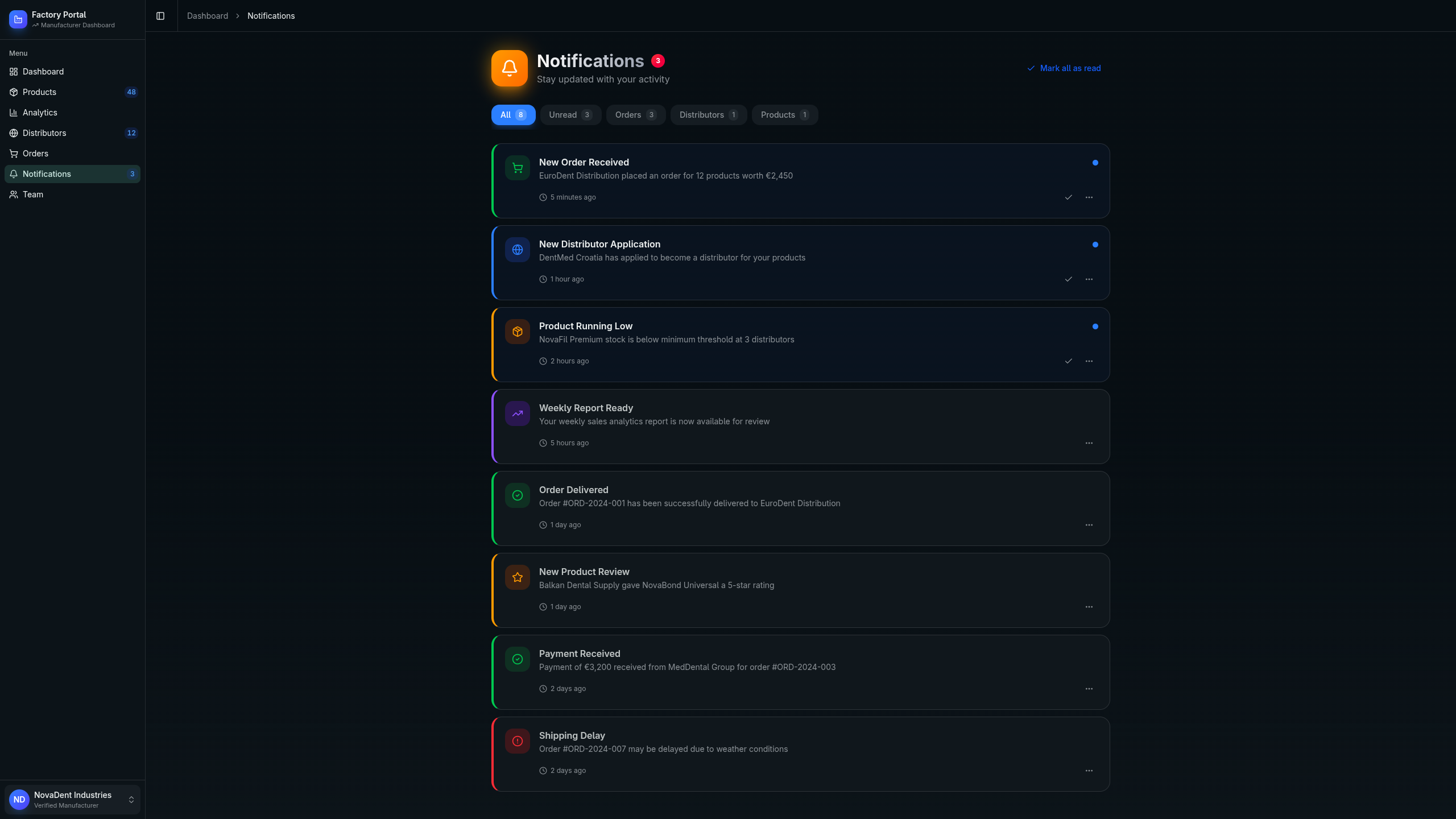Click the globe icon on New Distributor Application
Image resolution: width=1456 pixels, height=819 pixels.
point(517,250)
